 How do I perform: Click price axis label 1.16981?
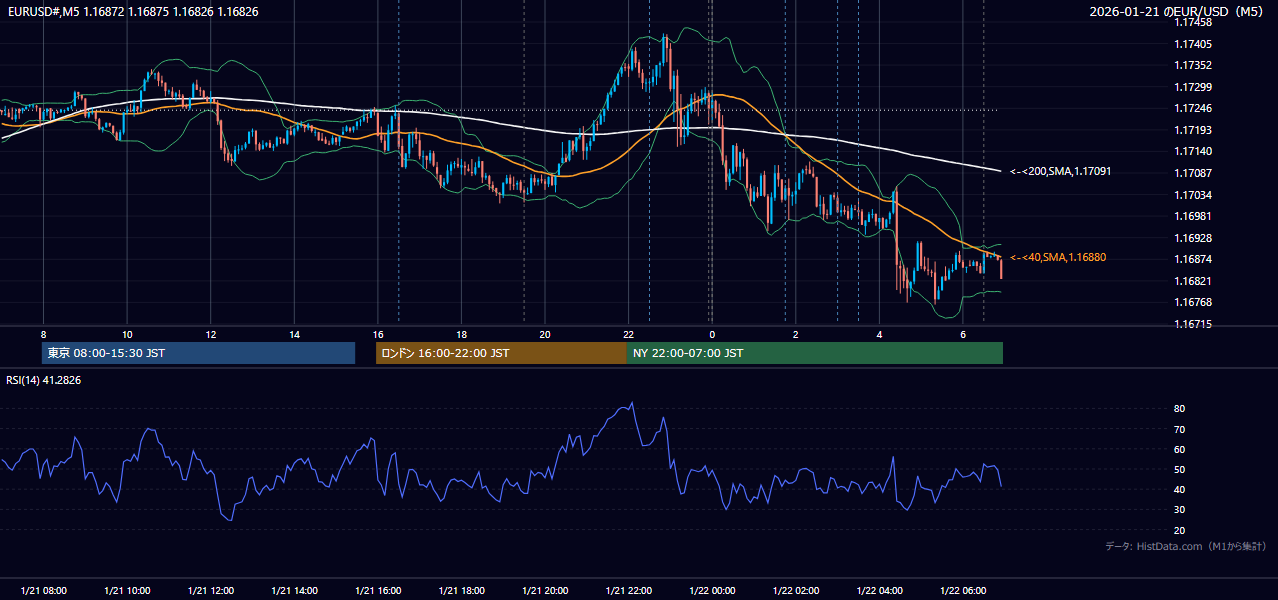[x=1193, y=216]
